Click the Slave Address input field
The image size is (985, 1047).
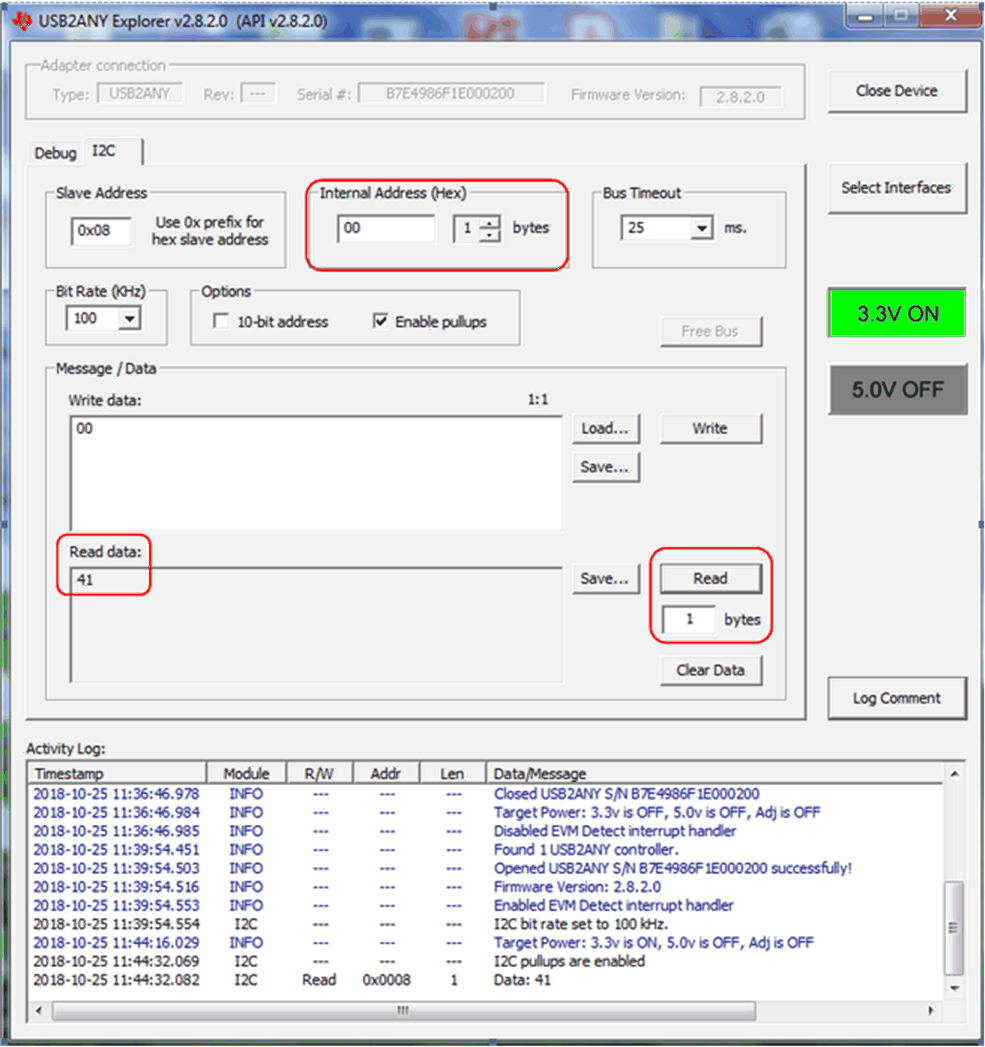click(100, 231)
